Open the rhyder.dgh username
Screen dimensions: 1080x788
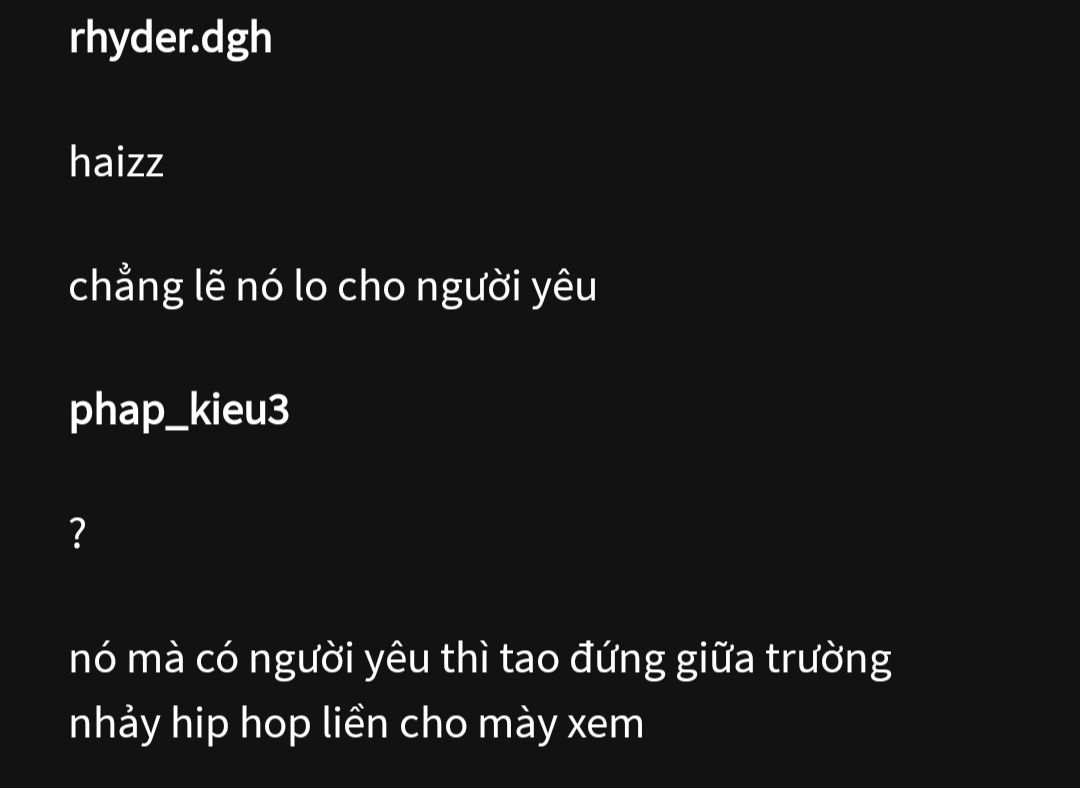point(170,39)
